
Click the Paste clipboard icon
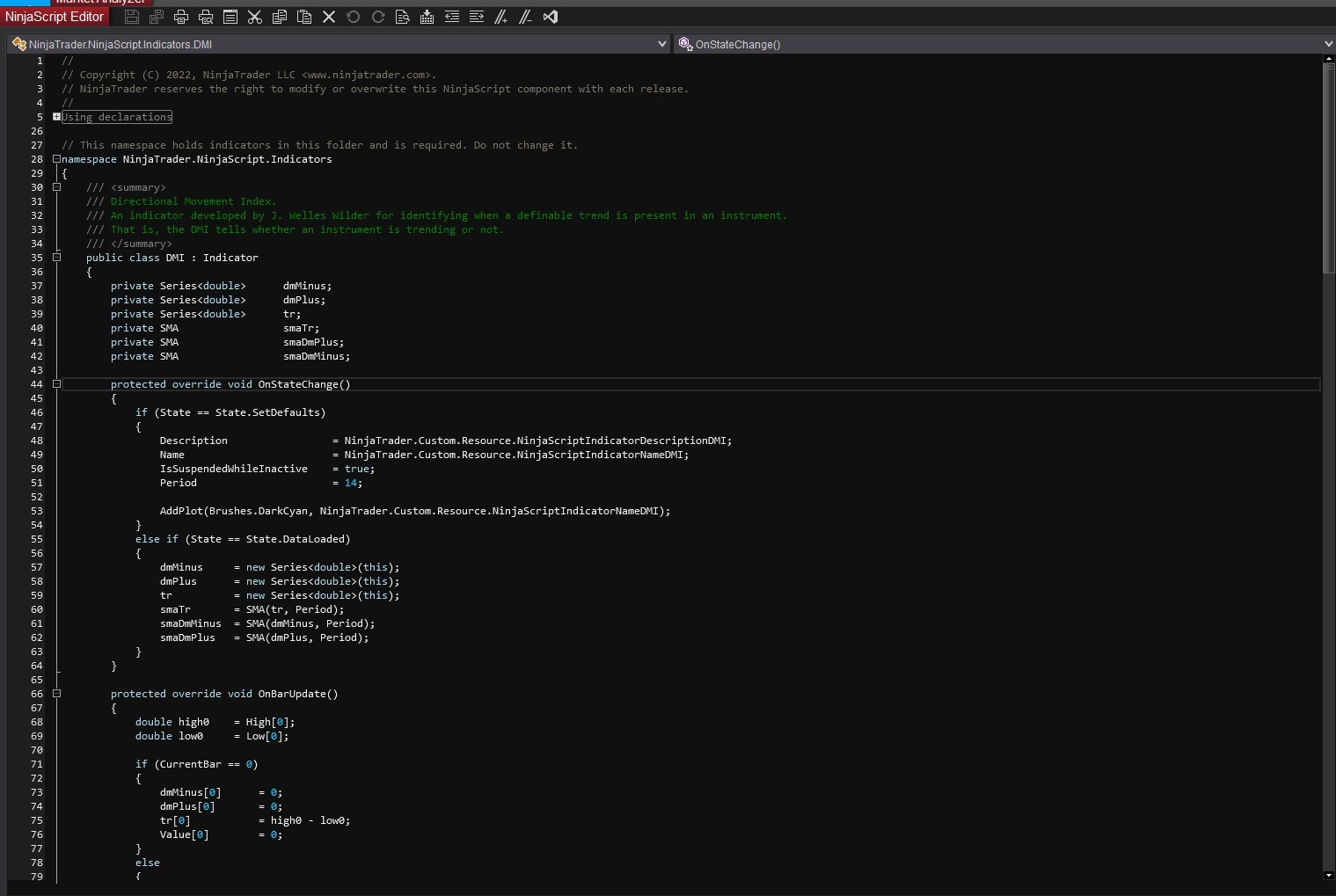click(x=304, y=17)
